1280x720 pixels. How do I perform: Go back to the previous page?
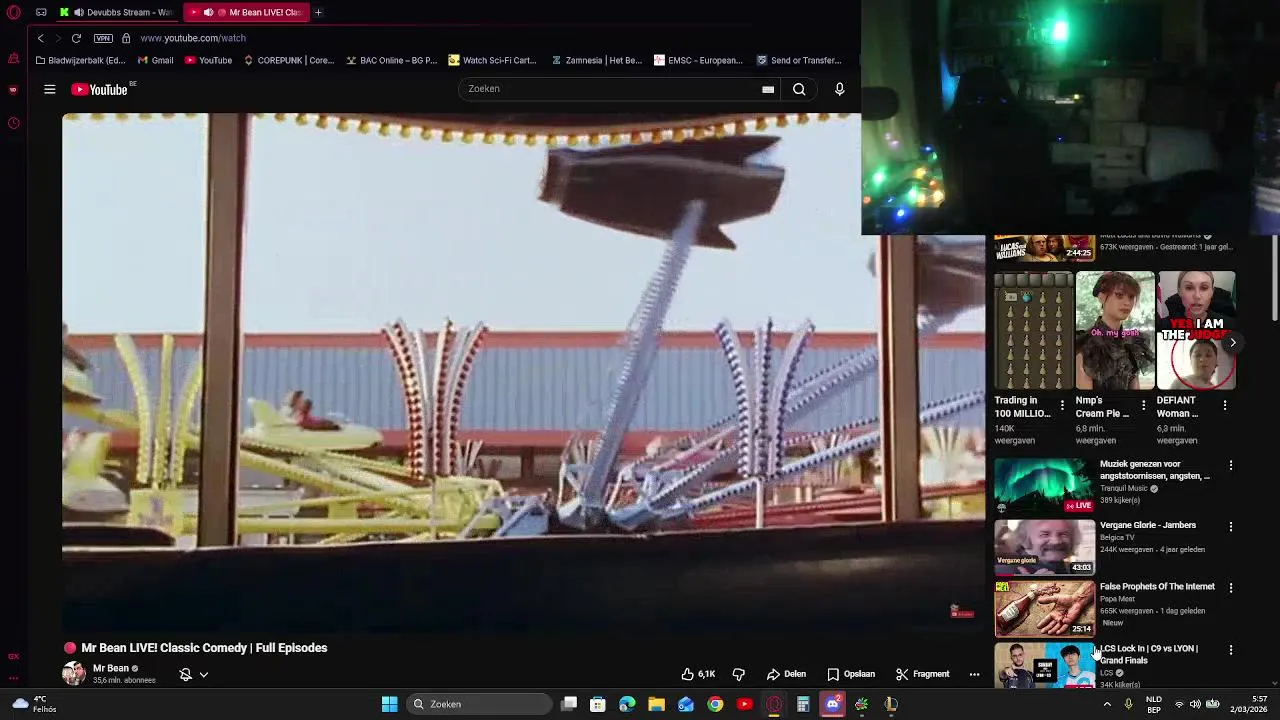(x=40, y=38)
